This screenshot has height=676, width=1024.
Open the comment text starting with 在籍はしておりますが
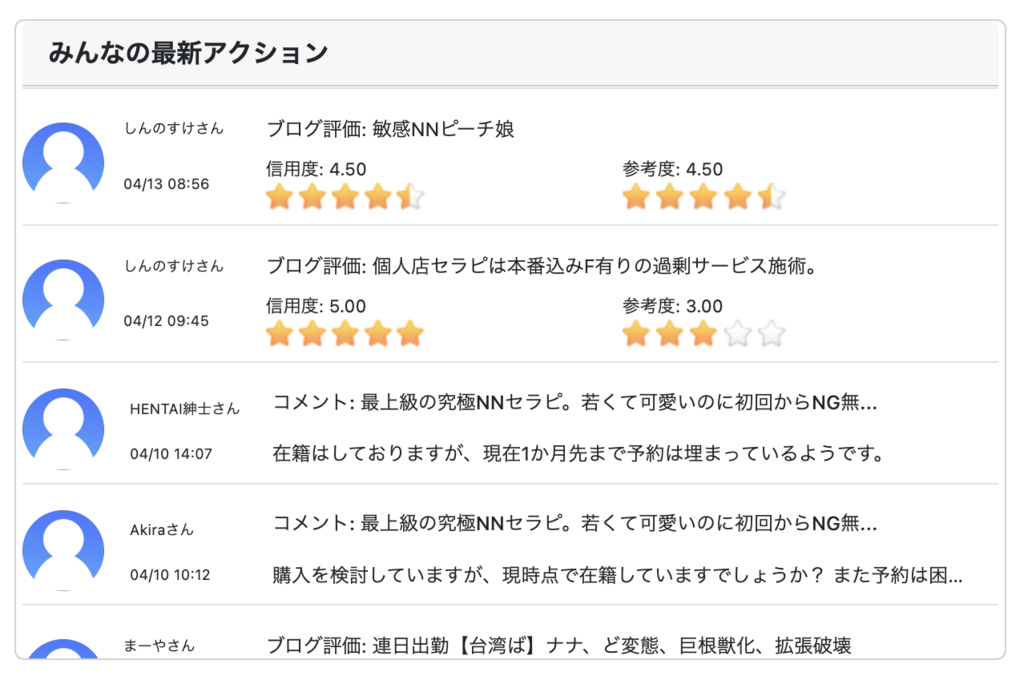click(578, 454)
